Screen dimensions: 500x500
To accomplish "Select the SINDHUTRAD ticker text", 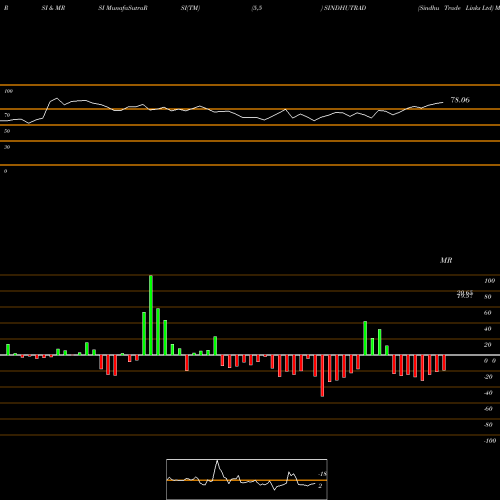I will pyautogui.click(x=345, y=8).
